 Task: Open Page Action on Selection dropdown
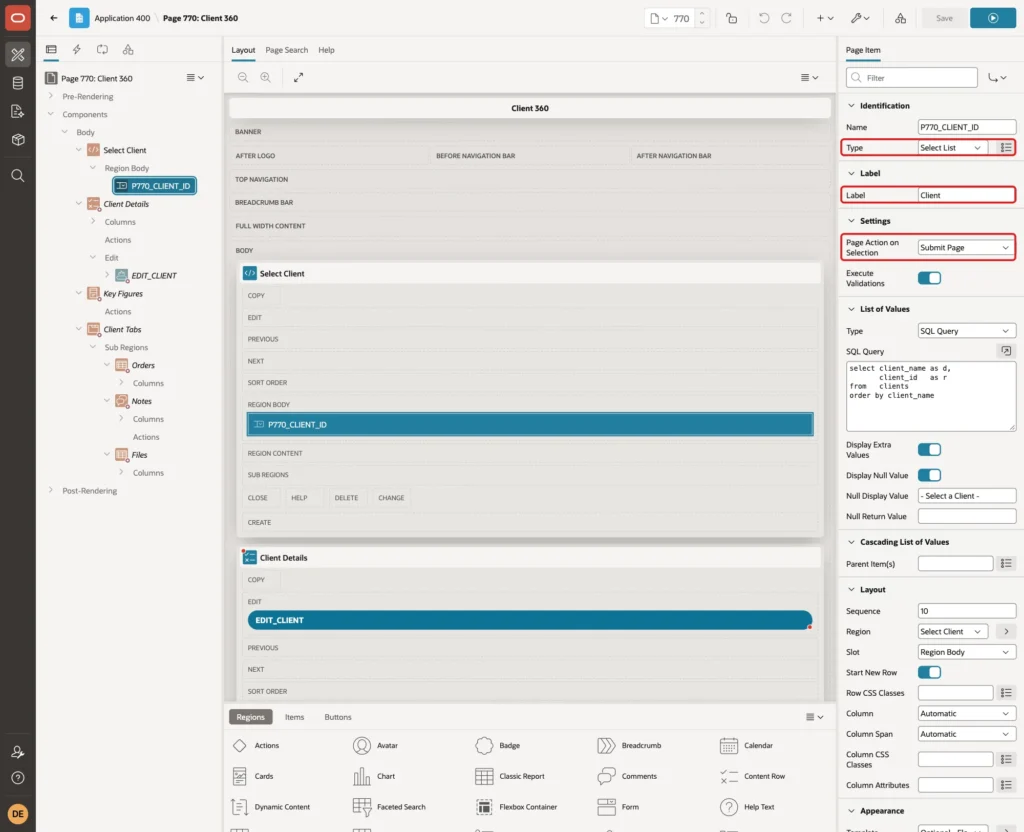pos(966,248)
